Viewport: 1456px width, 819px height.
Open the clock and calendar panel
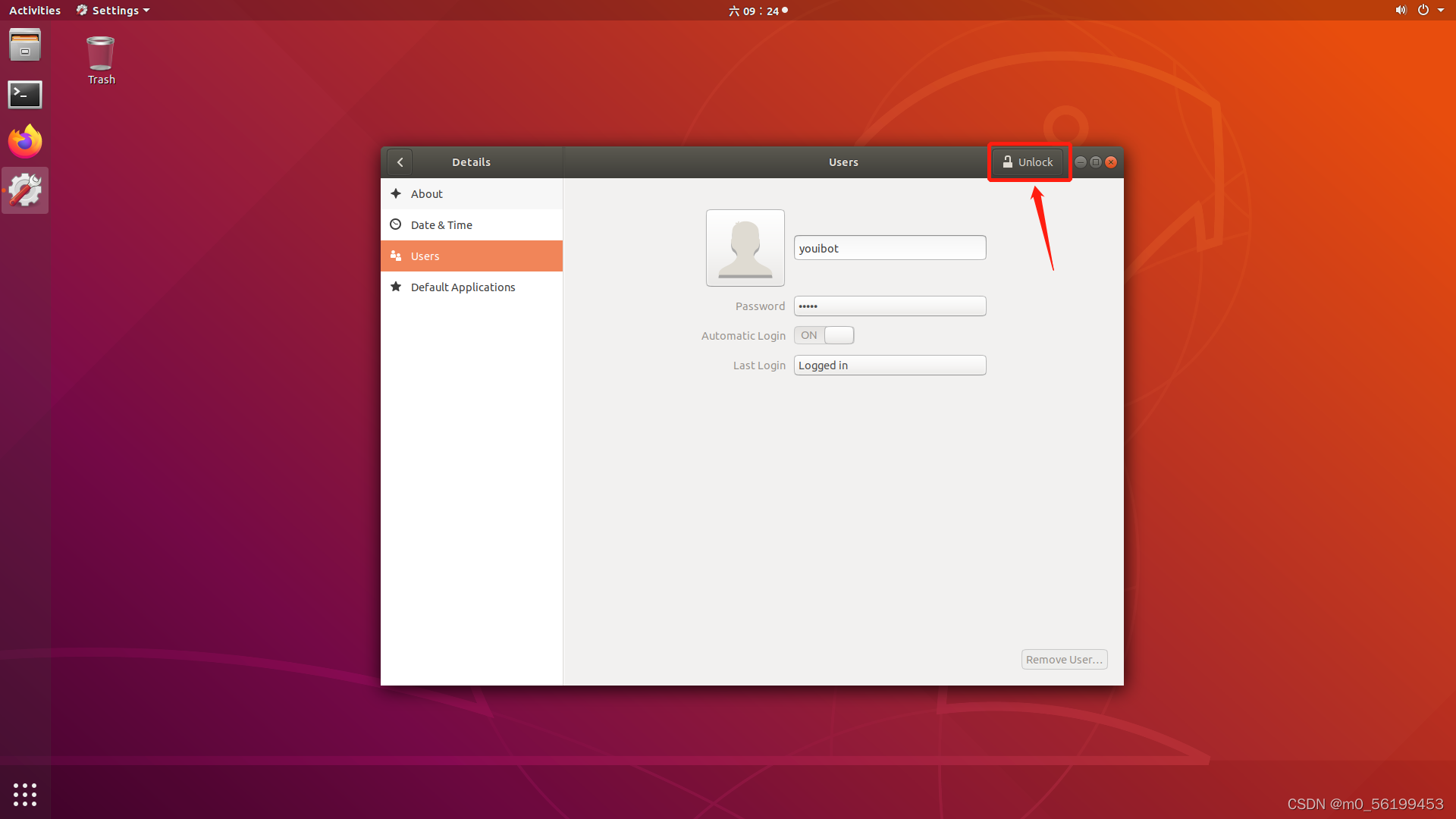pos(758,11)
